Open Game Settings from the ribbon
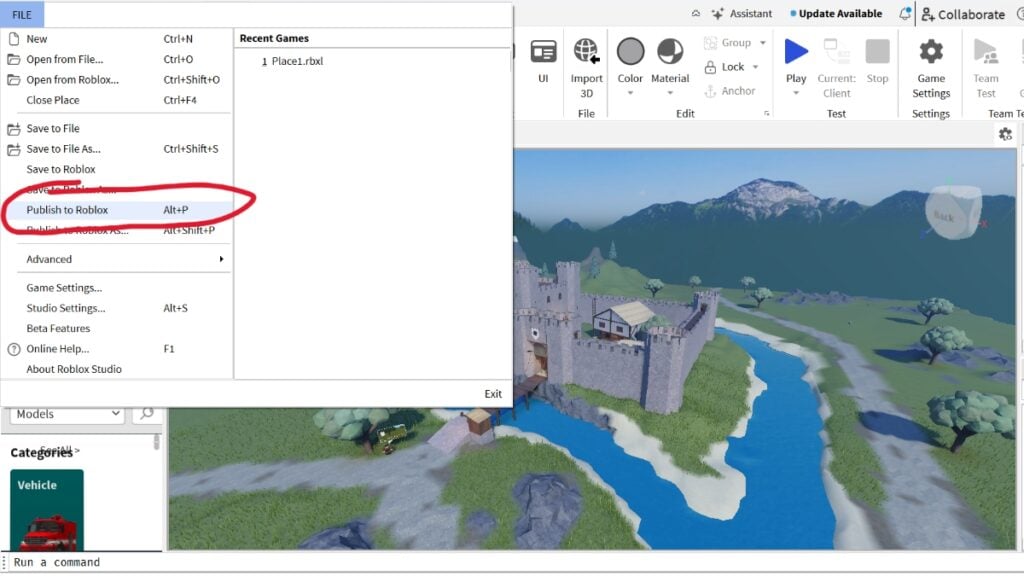Viewport: 1024px width, 576px height. pyautogui.click(x=930, y=60)
